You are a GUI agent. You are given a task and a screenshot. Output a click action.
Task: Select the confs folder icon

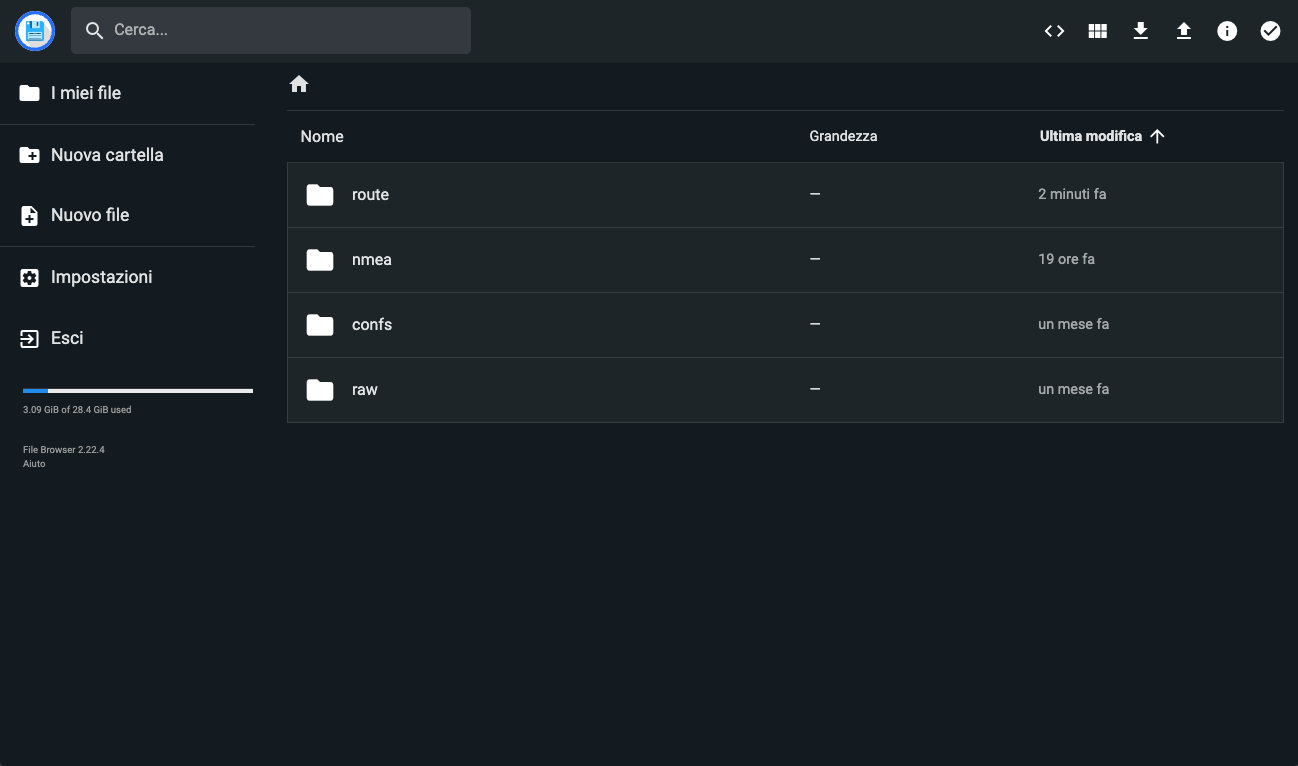[x=320, y=325]
